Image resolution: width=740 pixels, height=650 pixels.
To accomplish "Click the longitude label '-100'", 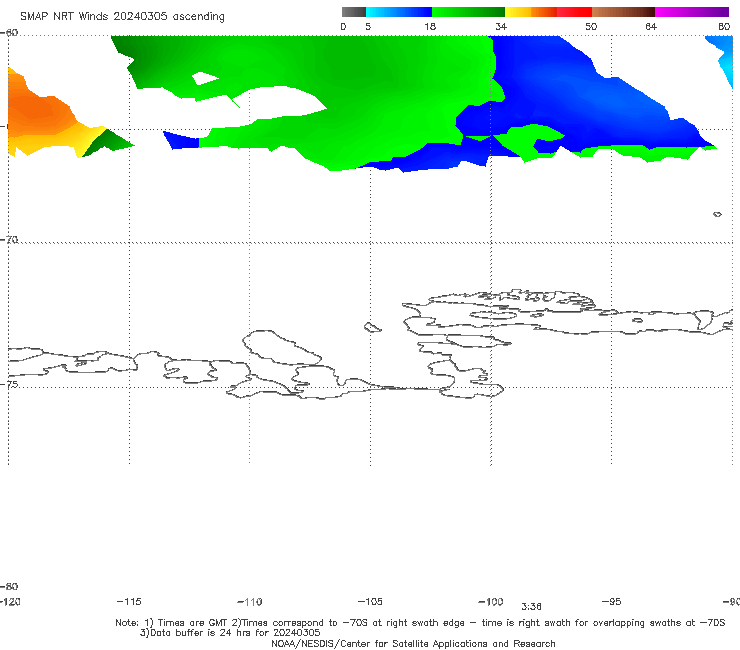I will (491, 602).
